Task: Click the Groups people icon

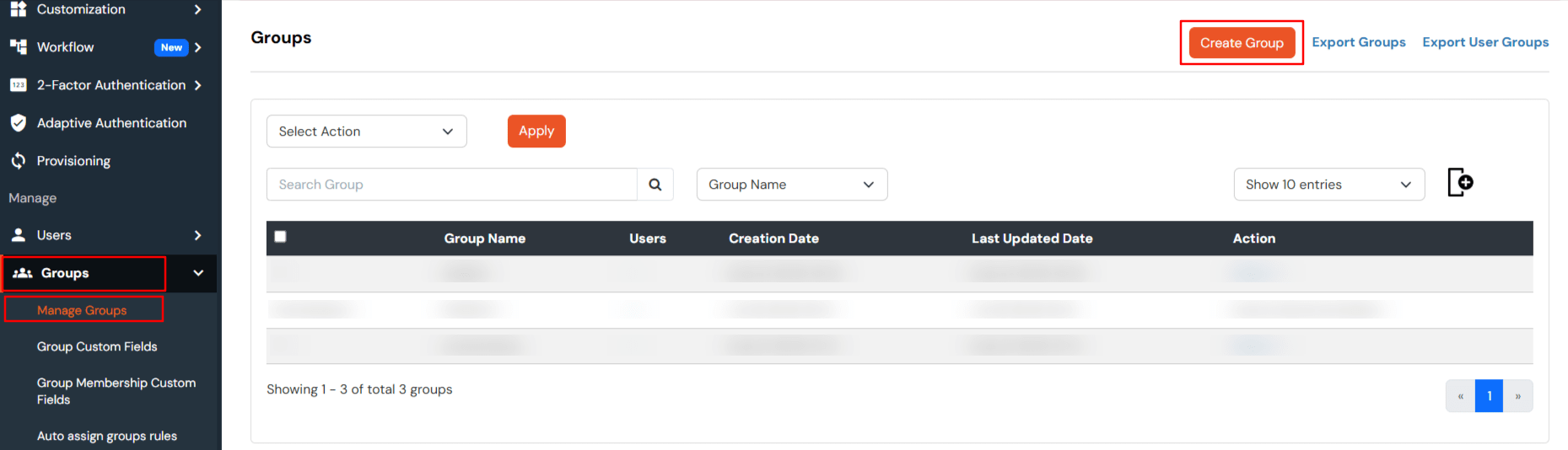Action: (x=23, y=273)
